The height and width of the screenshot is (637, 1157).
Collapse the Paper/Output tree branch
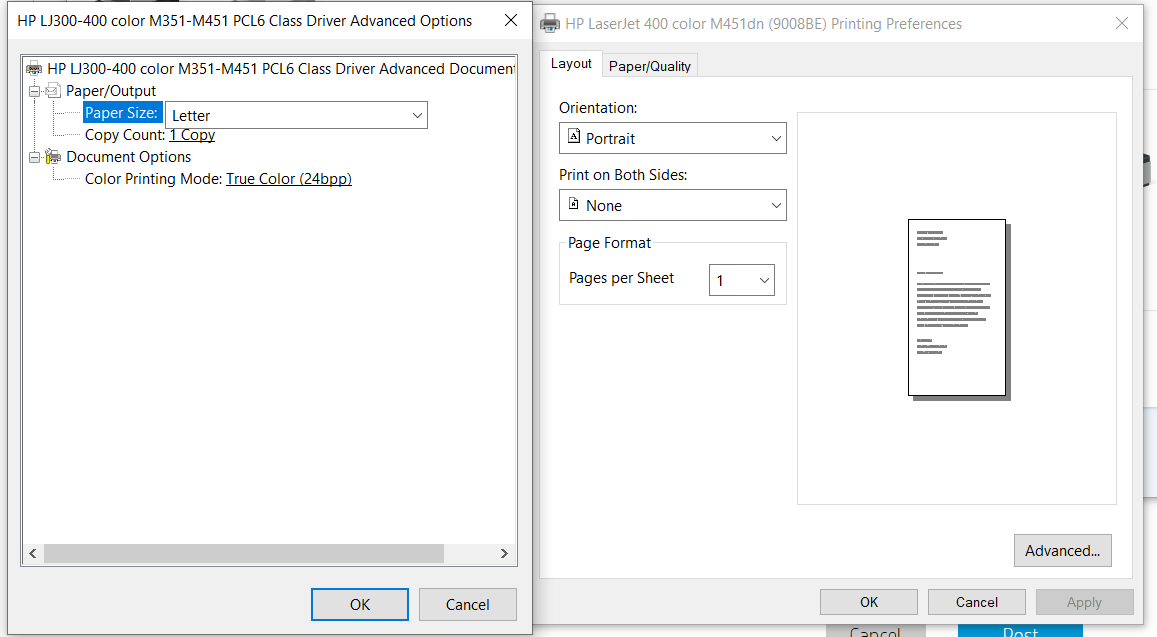coord(36,90)
